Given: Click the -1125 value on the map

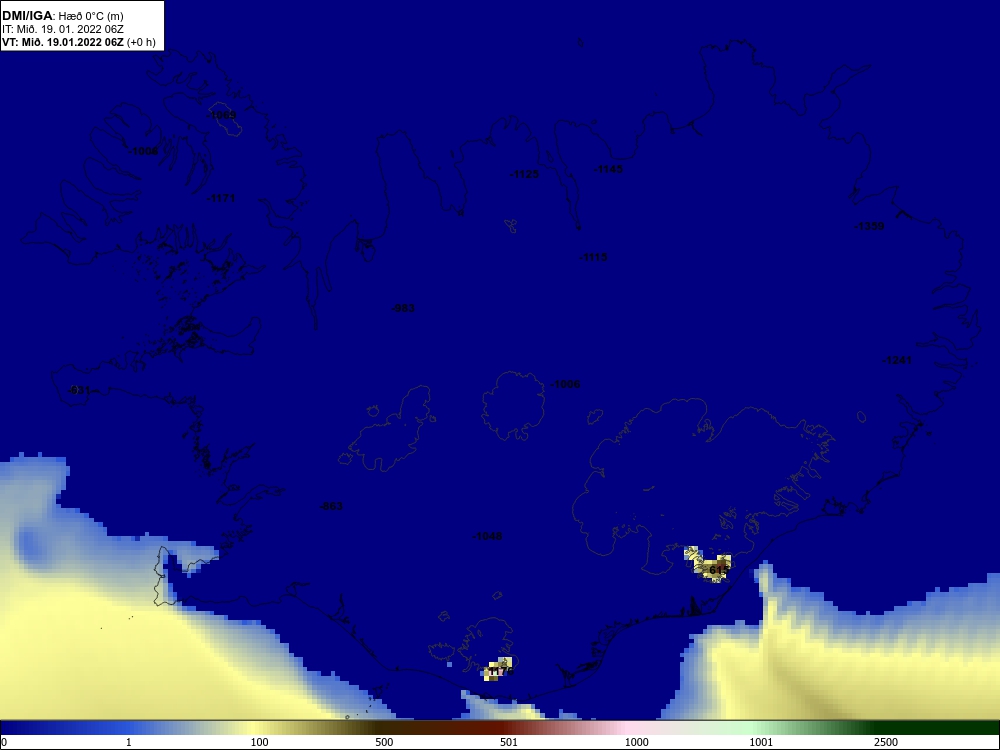Looking at the screenshot, I should pos(525,174).
